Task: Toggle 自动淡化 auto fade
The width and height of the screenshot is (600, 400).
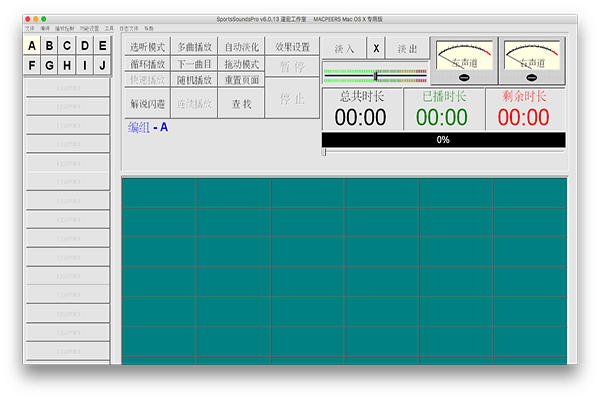Action: 241,47
